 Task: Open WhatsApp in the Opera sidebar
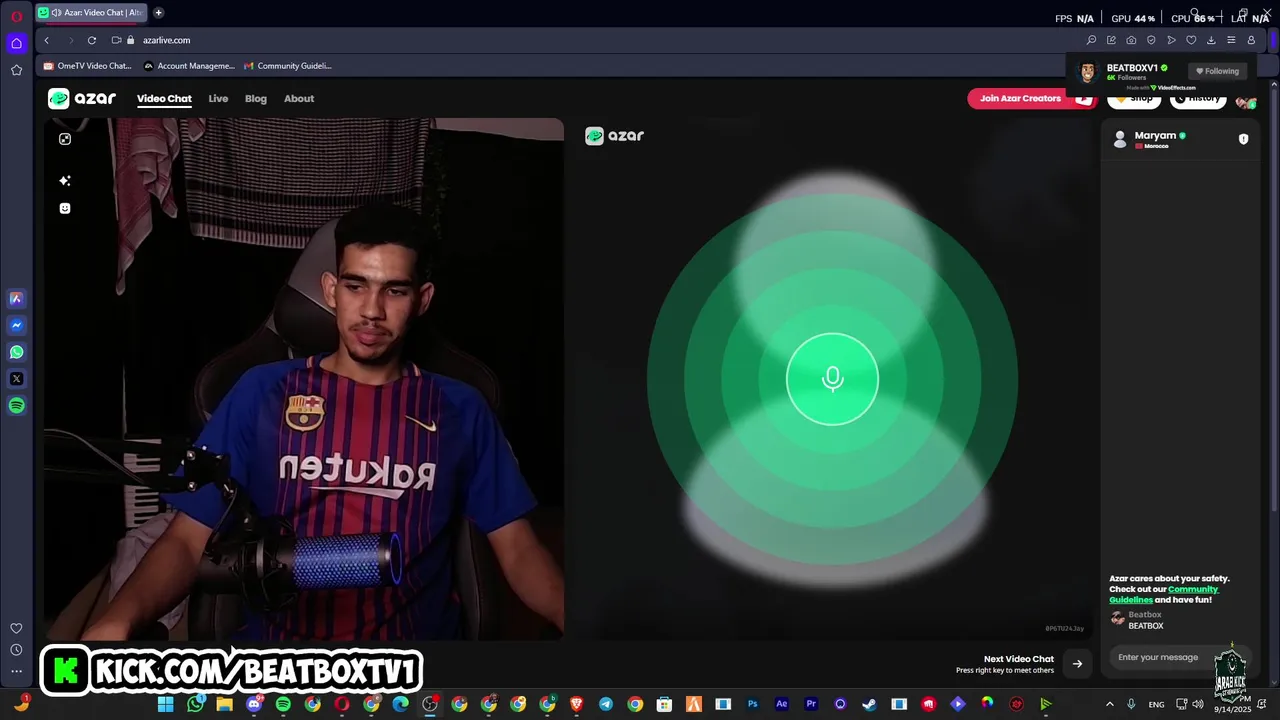click(x=16, y=352)
